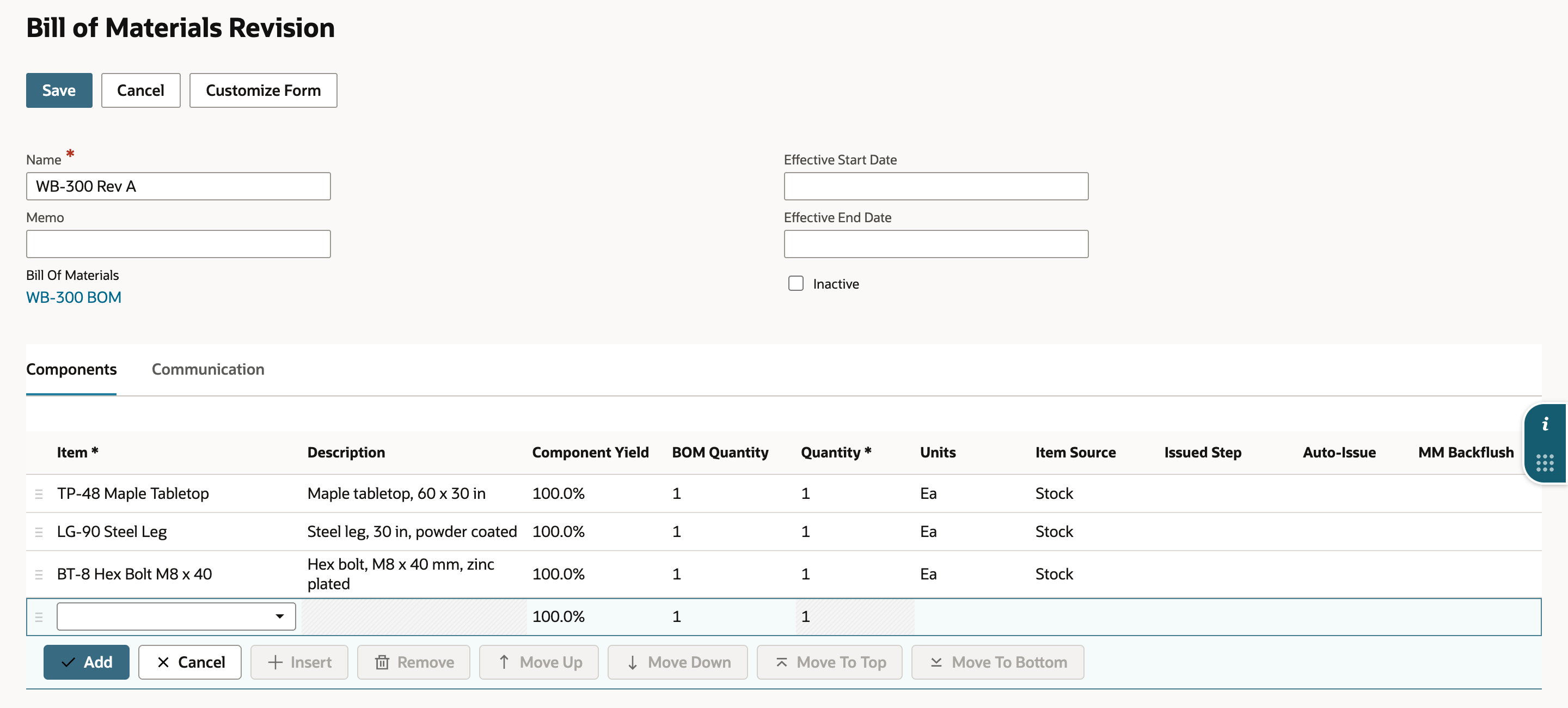Image resolution: width=1568 pixels, height=708 pixels.
Task: Save the BOM revision
Action: [59, 90]
